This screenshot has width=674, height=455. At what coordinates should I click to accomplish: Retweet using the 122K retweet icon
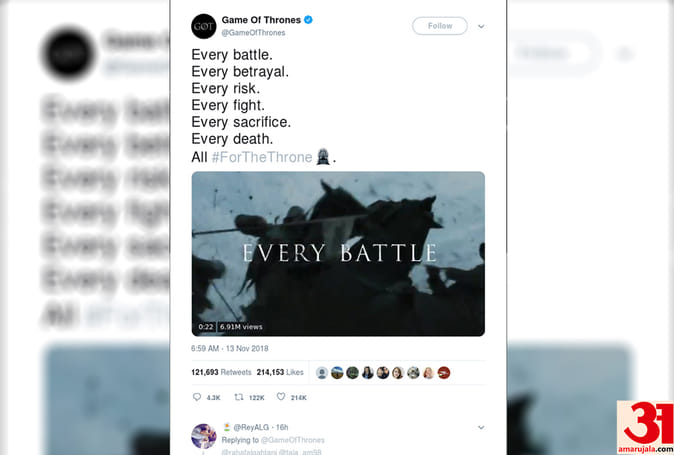coord(239,397)
